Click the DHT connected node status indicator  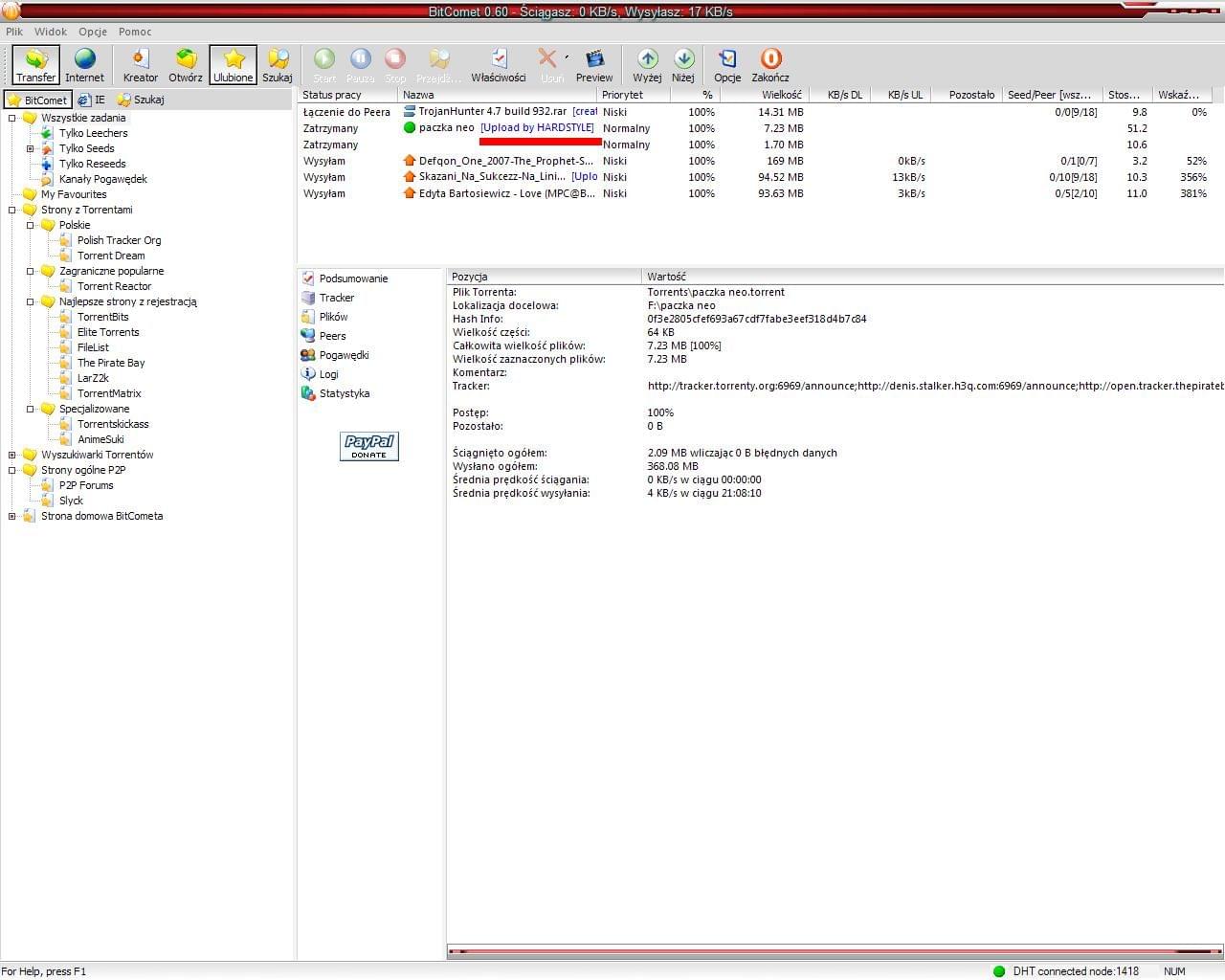[x=1065, y=970]
